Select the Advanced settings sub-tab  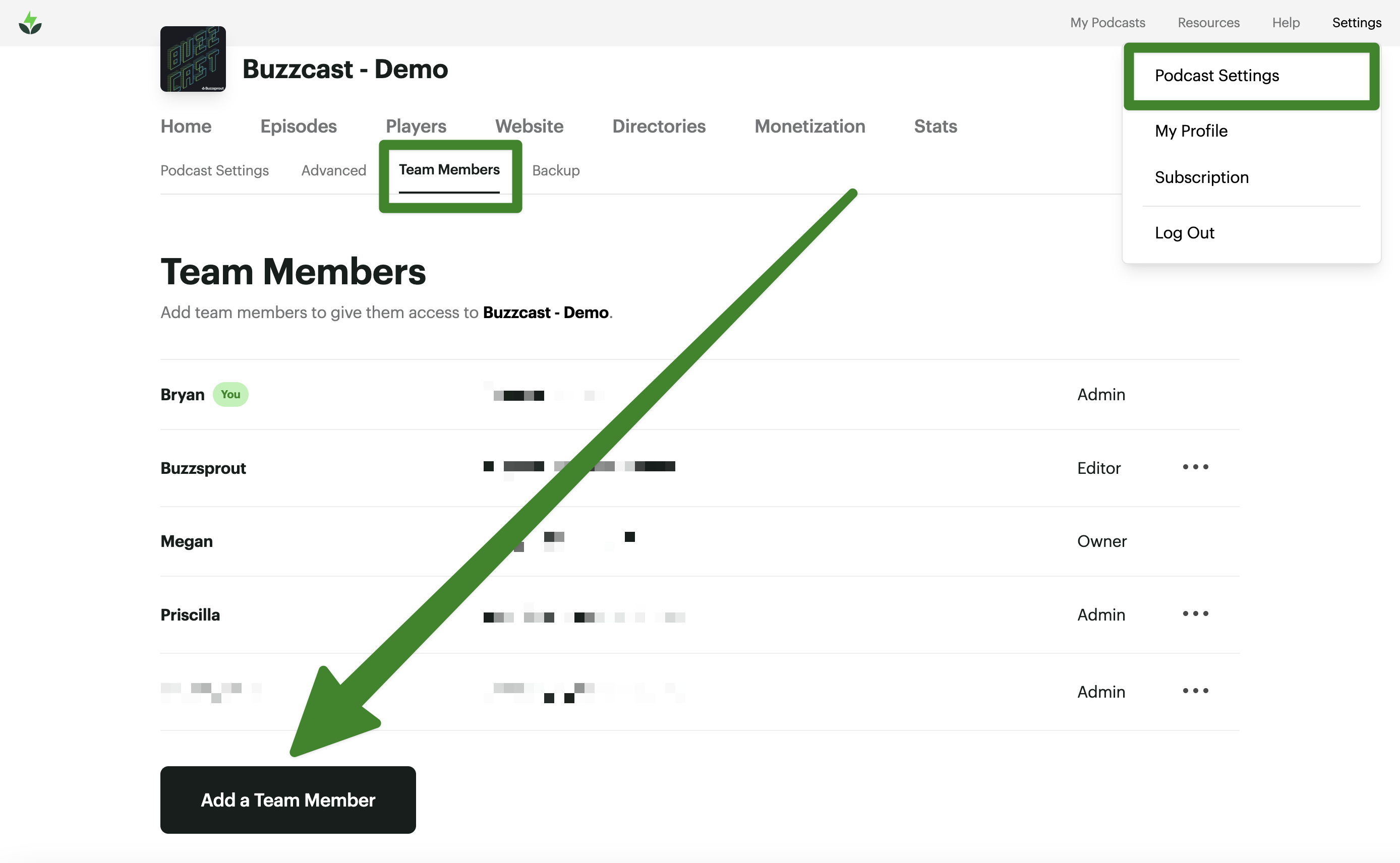(x=333, y=170)
